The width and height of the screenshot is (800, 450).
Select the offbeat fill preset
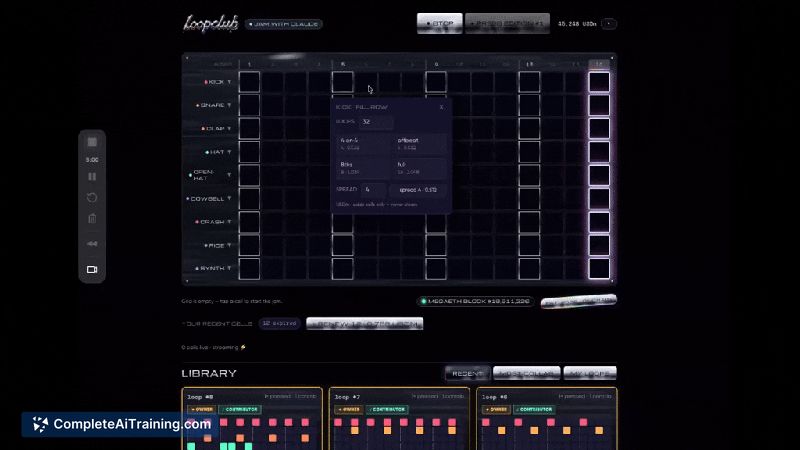[x=420, y=143]
